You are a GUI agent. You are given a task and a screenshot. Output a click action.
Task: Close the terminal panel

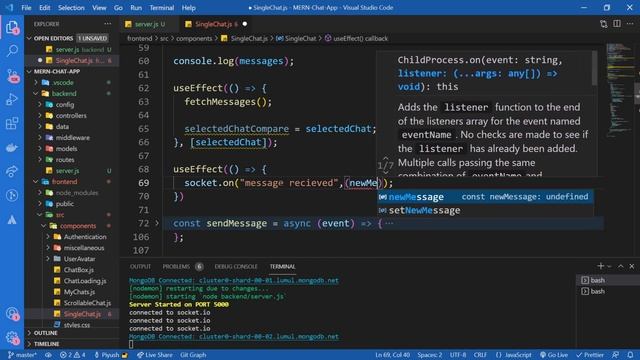coord(631,266)
